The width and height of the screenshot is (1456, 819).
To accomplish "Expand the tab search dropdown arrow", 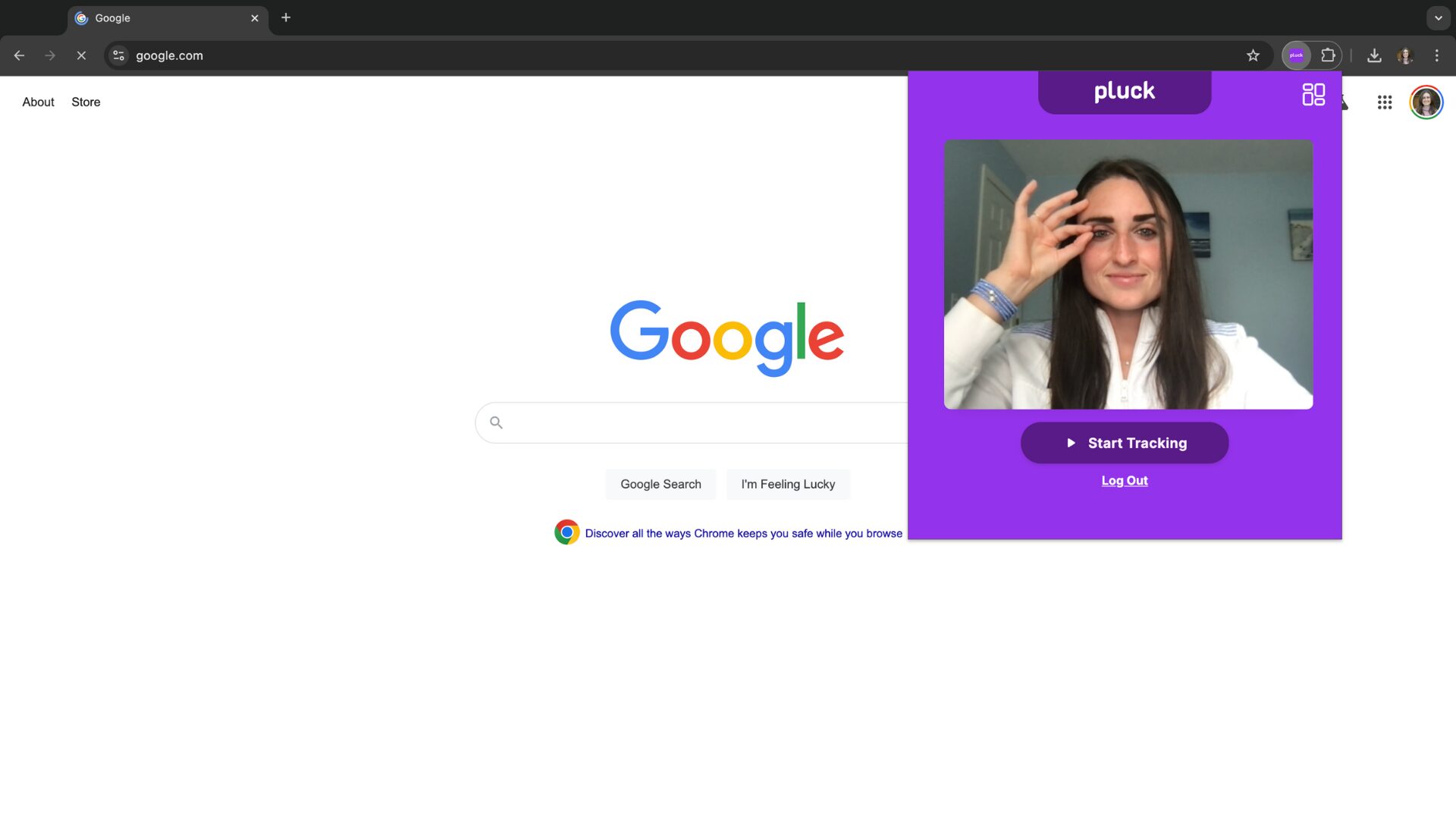I will [1438, 17].
